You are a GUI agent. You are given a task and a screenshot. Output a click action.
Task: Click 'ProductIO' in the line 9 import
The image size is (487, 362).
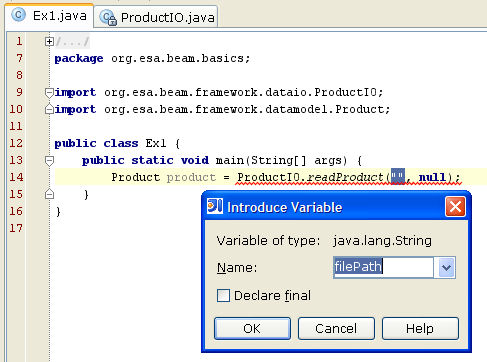(346, 92)
